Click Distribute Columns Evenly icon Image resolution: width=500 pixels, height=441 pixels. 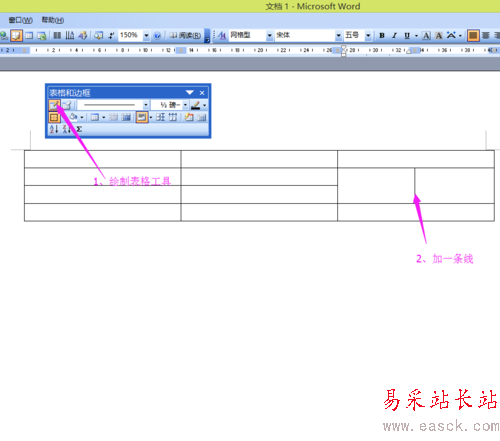[173, 117]
